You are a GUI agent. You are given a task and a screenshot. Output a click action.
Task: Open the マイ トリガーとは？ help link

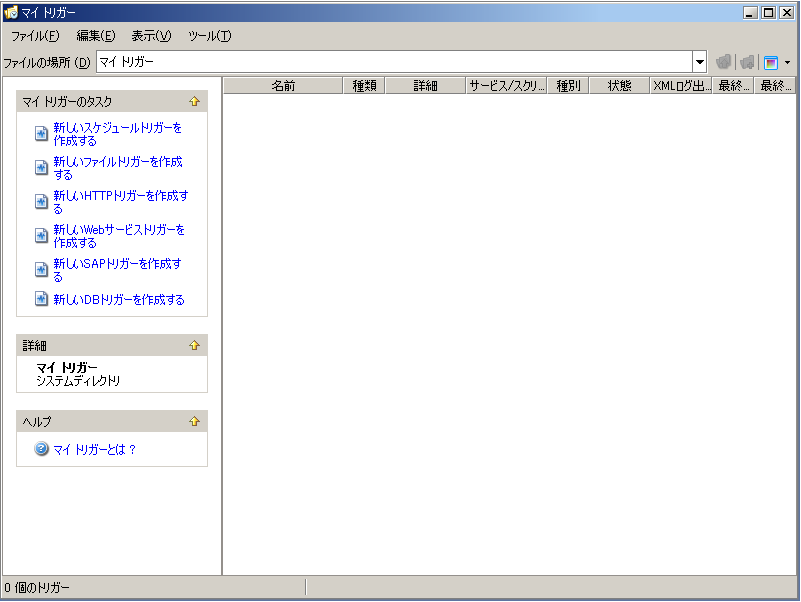[95, 450]
